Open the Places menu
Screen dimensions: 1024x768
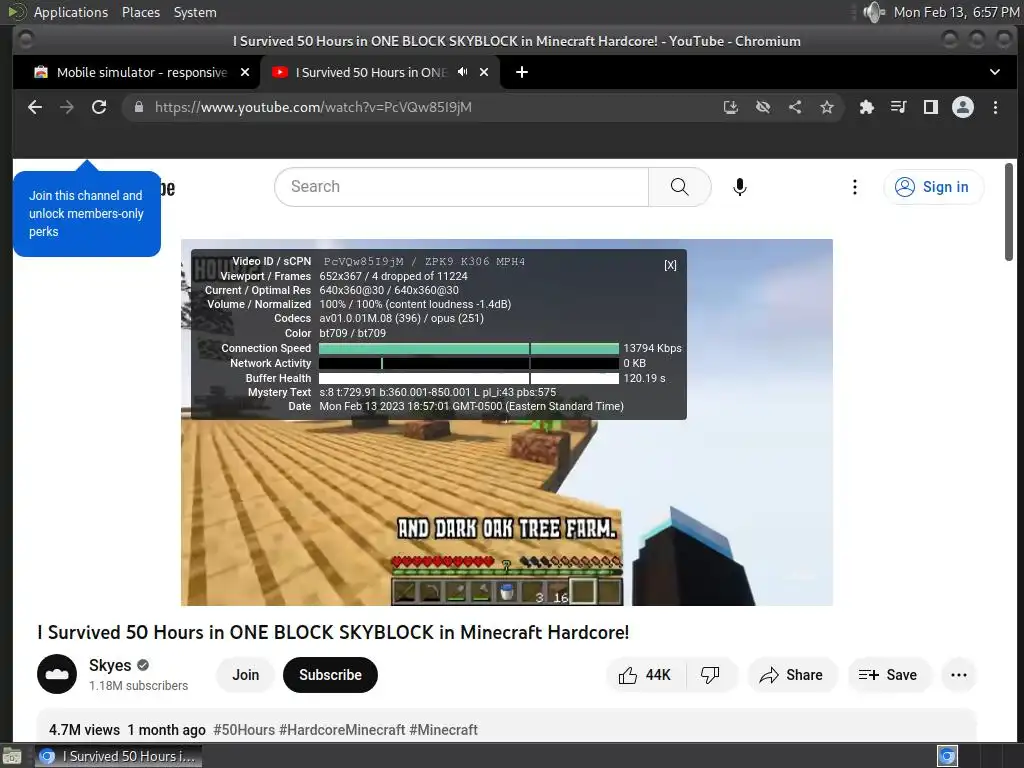pyautogui.click(x=141, y=12)
